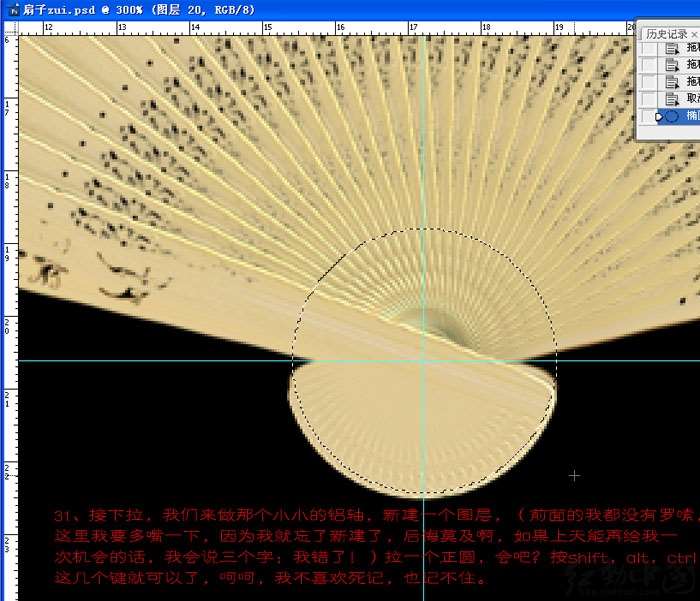Click the state icon on the 取消 row

672,99
